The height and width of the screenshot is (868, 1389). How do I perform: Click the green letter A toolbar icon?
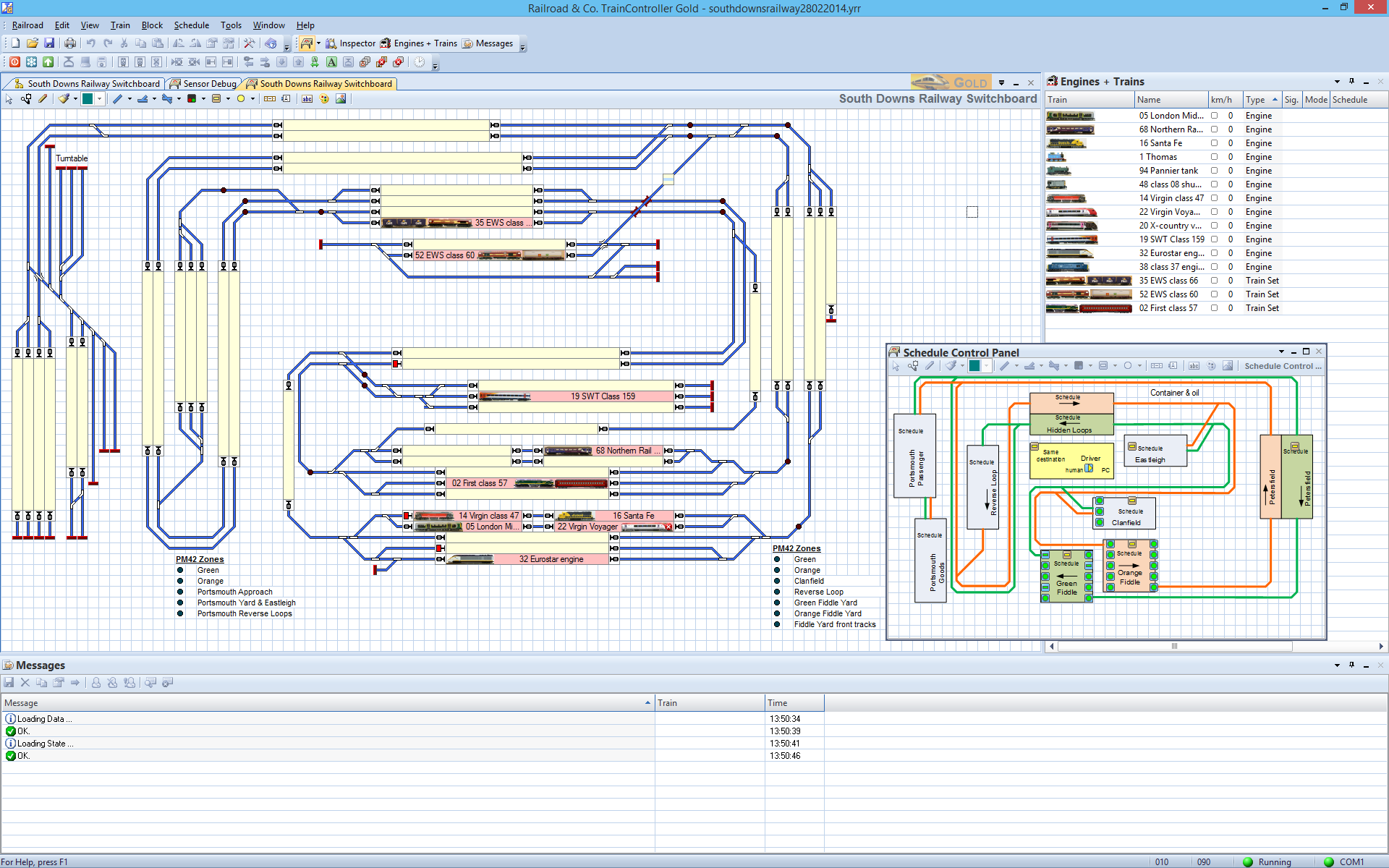point(331,62)
